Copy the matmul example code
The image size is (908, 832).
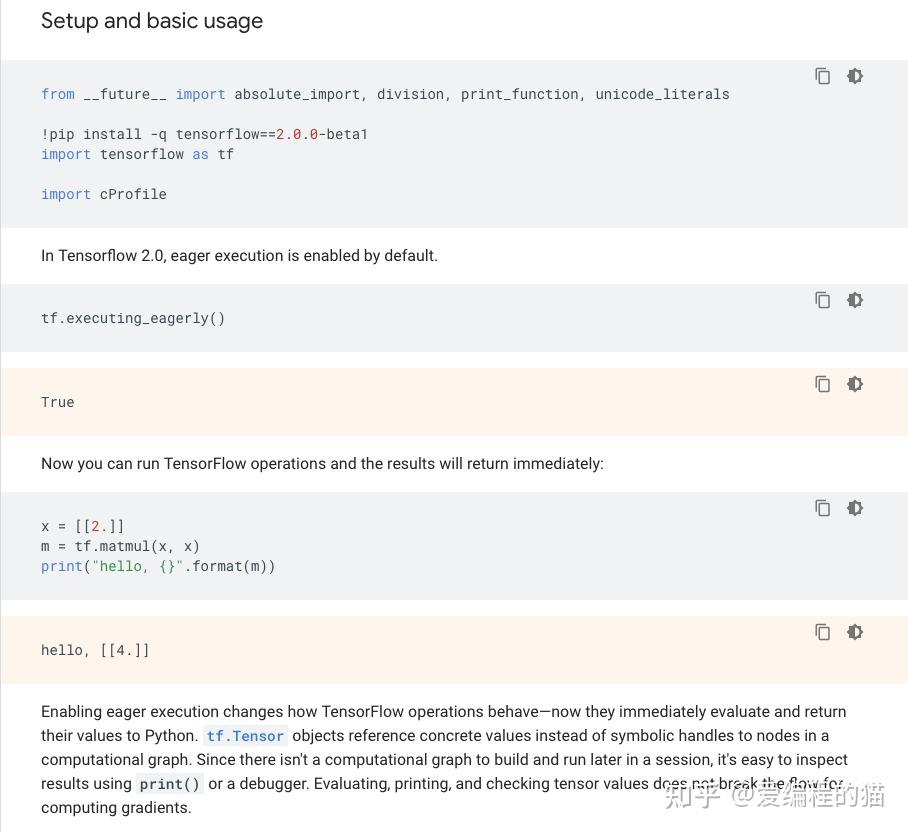point(822,508)
